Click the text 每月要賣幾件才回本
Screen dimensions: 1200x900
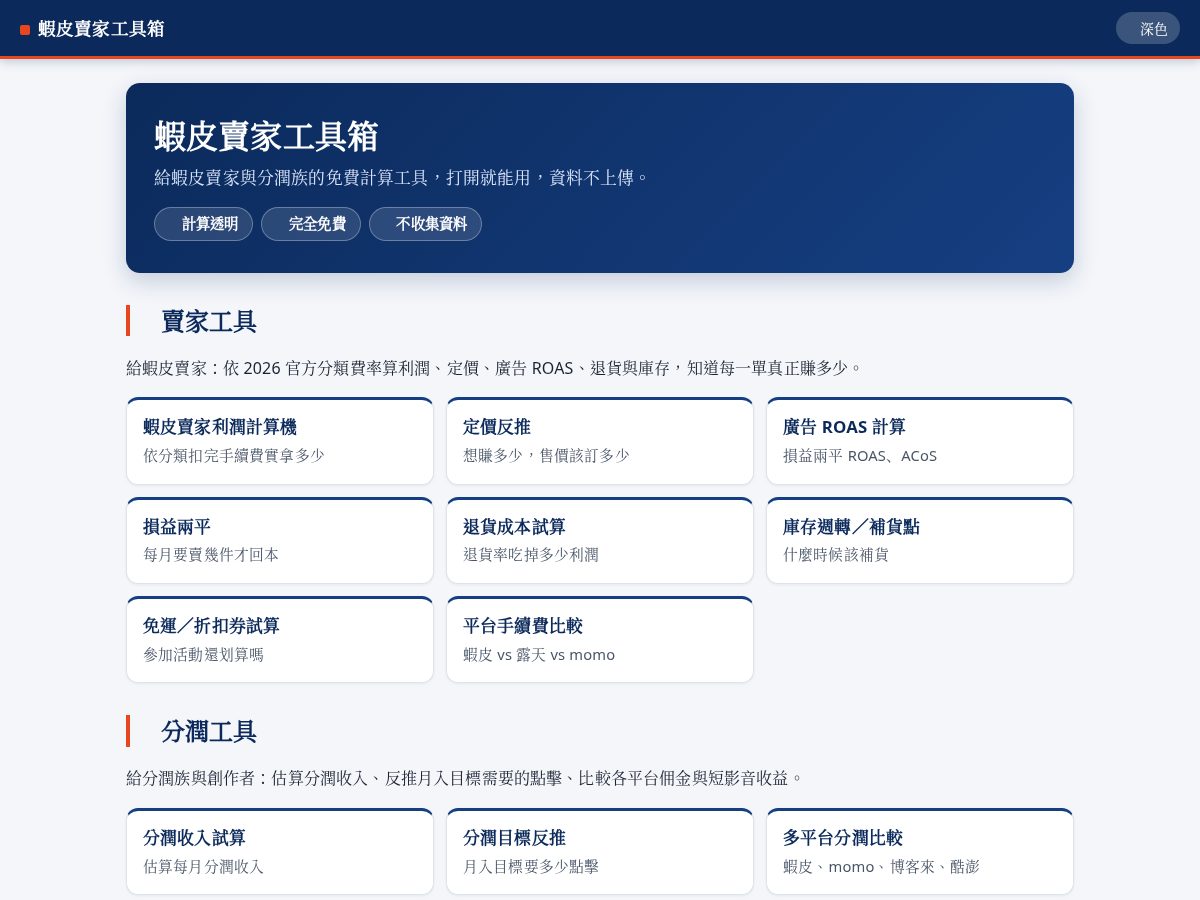(211, 554)
